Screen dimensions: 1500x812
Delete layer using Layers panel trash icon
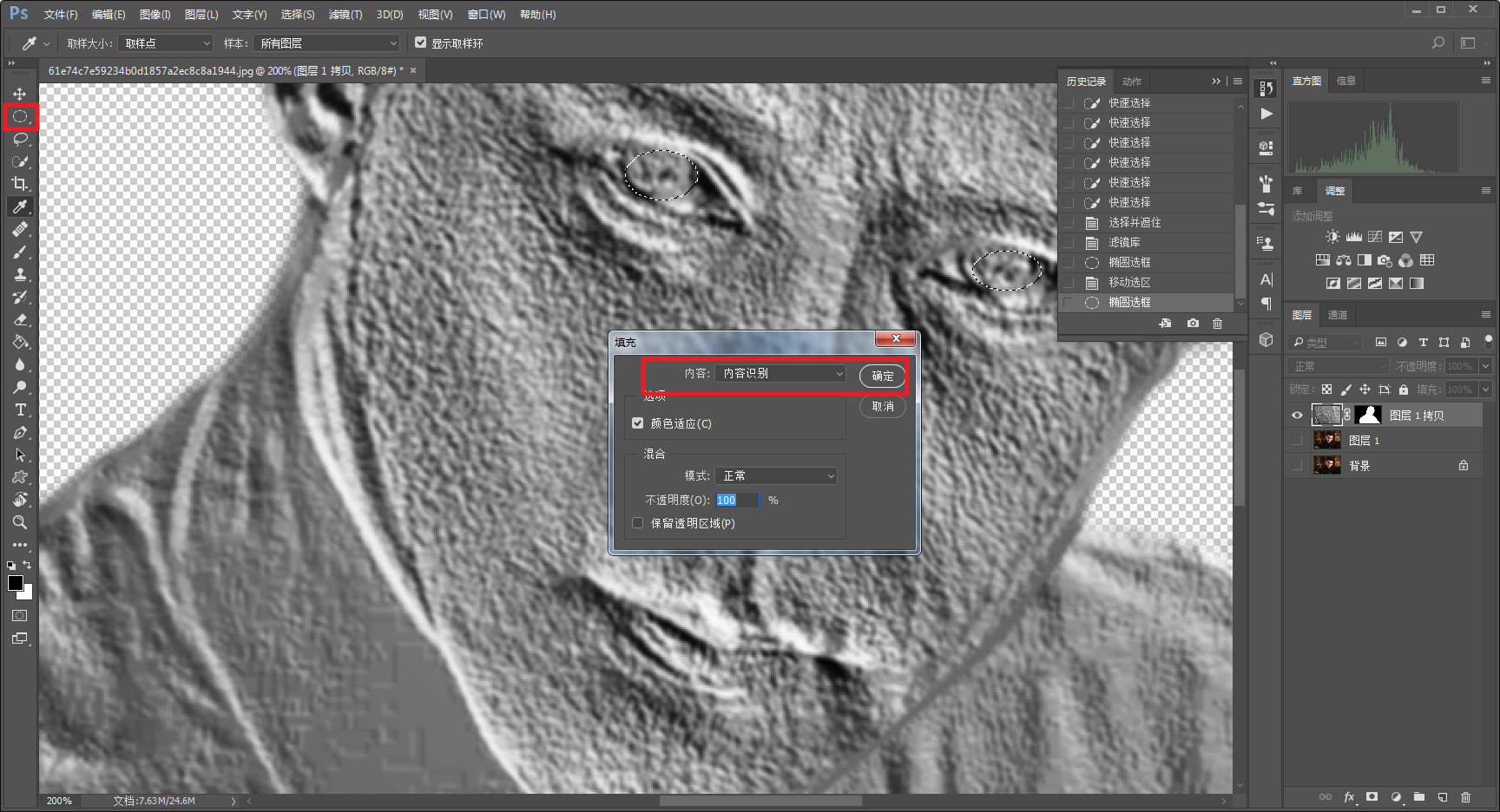click(x=1466, y=797)
